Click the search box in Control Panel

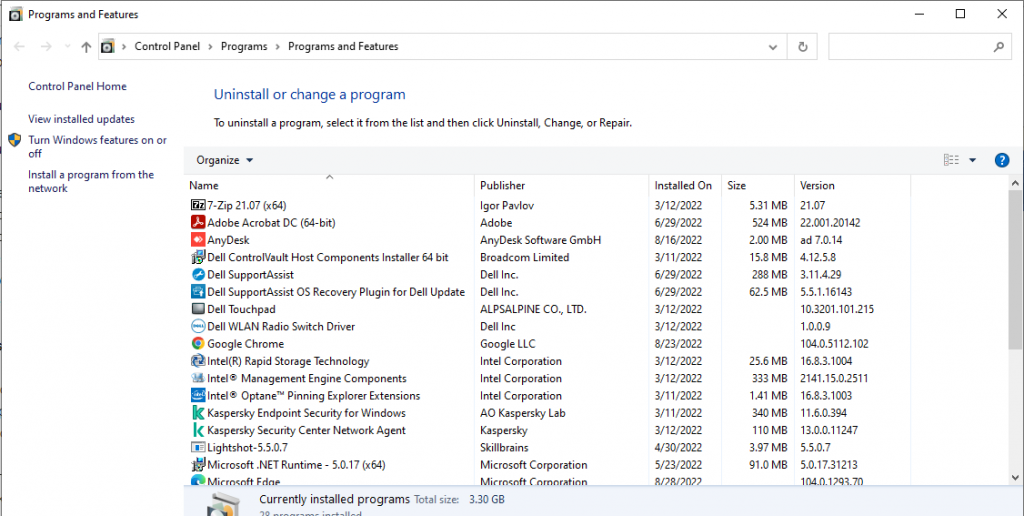click(x=910, y=47)
